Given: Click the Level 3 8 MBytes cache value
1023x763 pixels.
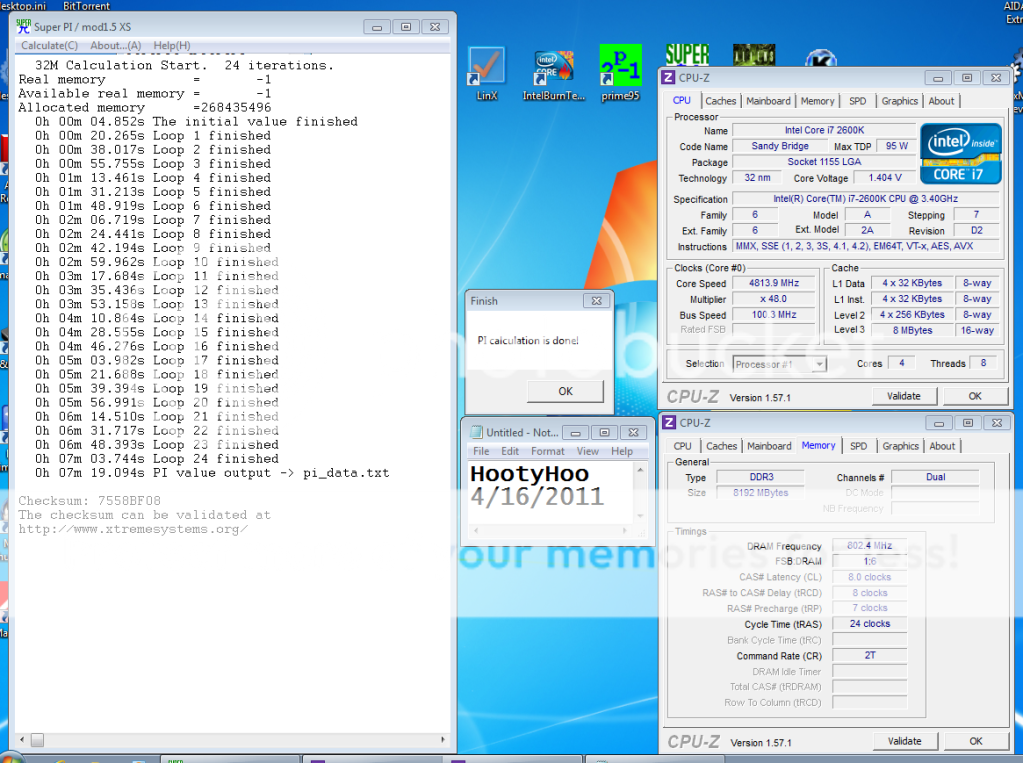Looking at the screenshot, I should (x=912, y=330).
